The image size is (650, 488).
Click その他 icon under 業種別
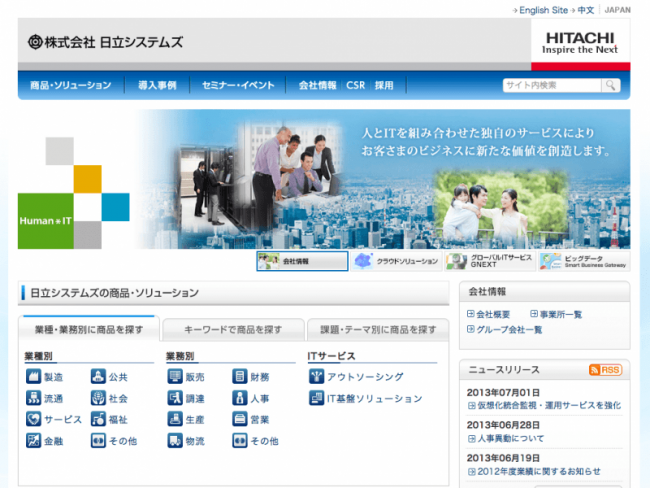(x=98, y=441)
